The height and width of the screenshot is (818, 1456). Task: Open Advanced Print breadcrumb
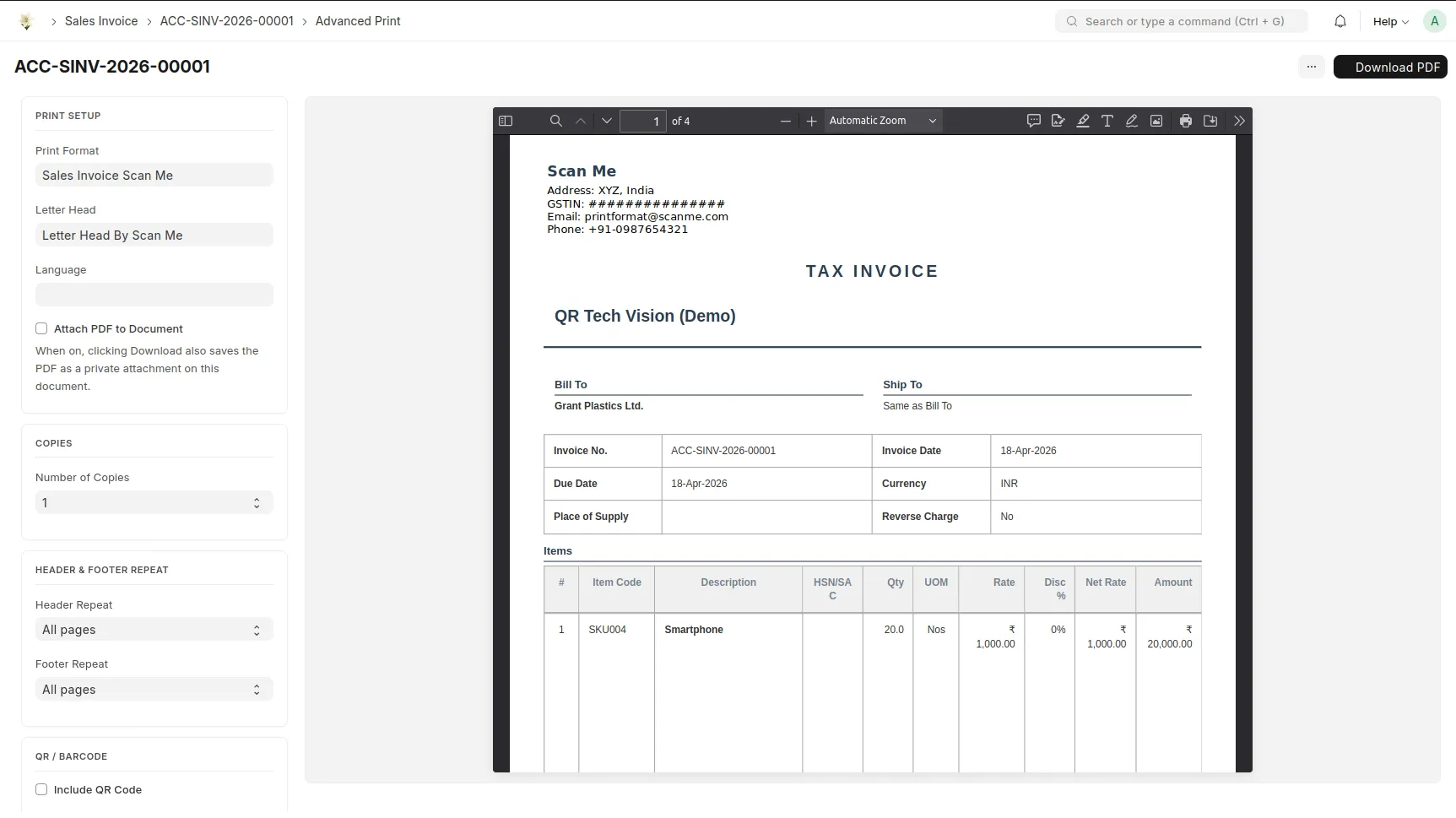click(x=358, y=21)
